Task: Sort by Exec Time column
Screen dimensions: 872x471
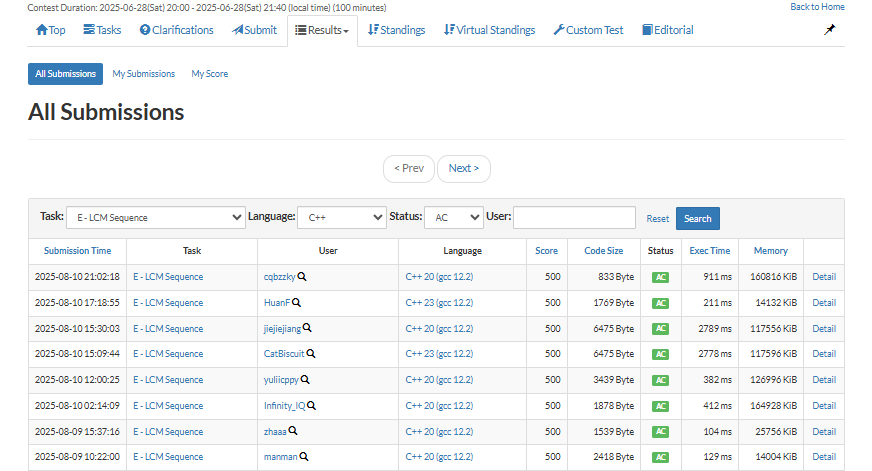Action: pos(710,251)
